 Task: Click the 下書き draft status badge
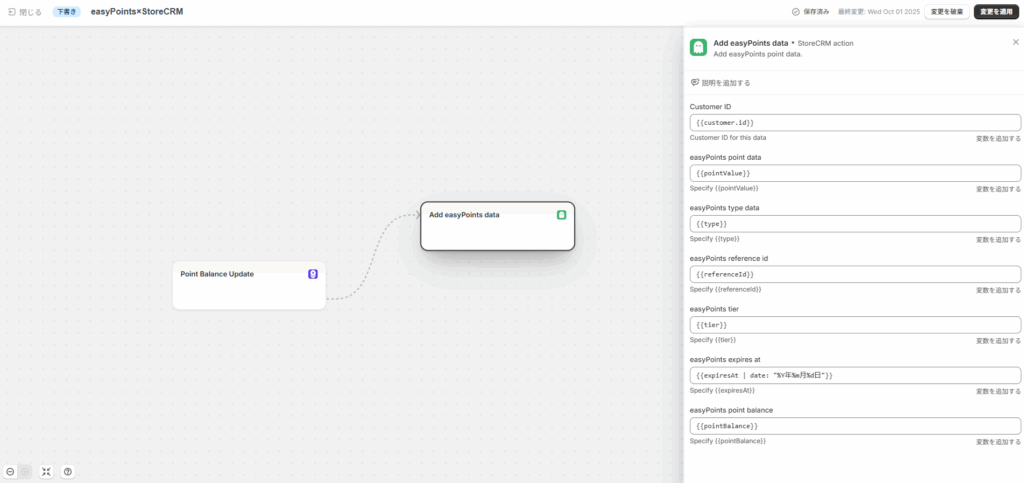click(x=67, y=12)
